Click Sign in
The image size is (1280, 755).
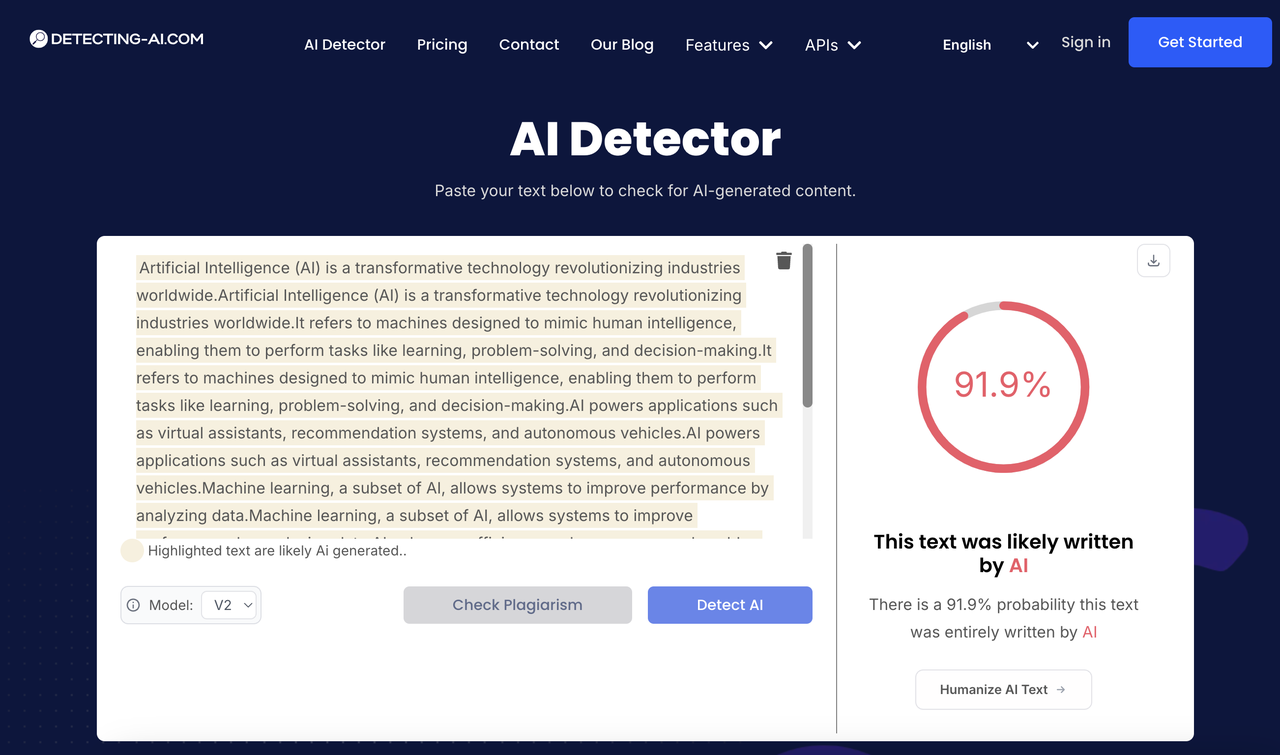coord(1086,42)
